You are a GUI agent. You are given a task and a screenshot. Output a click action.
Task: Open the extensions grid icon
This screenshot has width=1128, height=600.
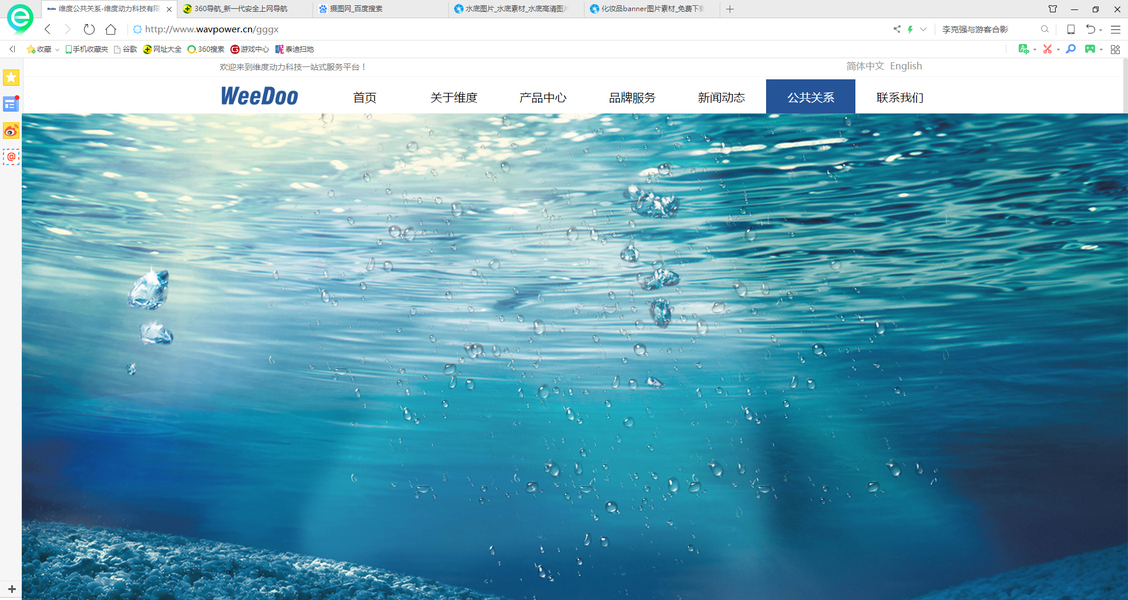click(1115, 49)
